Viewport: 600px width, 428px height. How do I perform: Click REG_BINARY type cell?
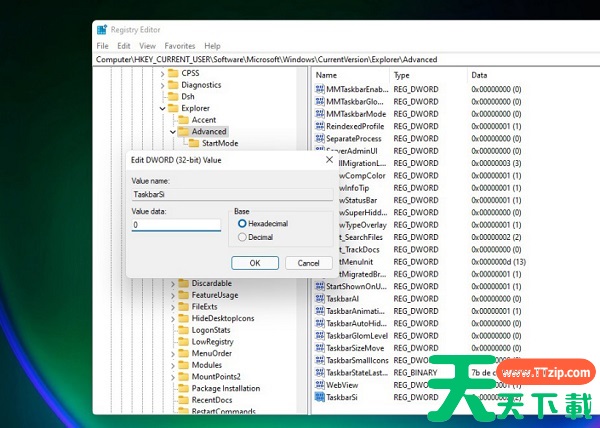click(x=415, y=372)
